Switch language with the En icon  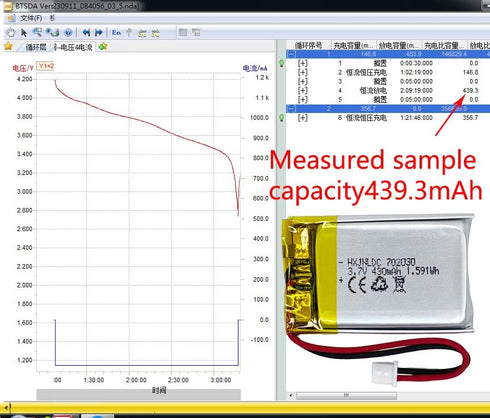click(x=116, y=33)
